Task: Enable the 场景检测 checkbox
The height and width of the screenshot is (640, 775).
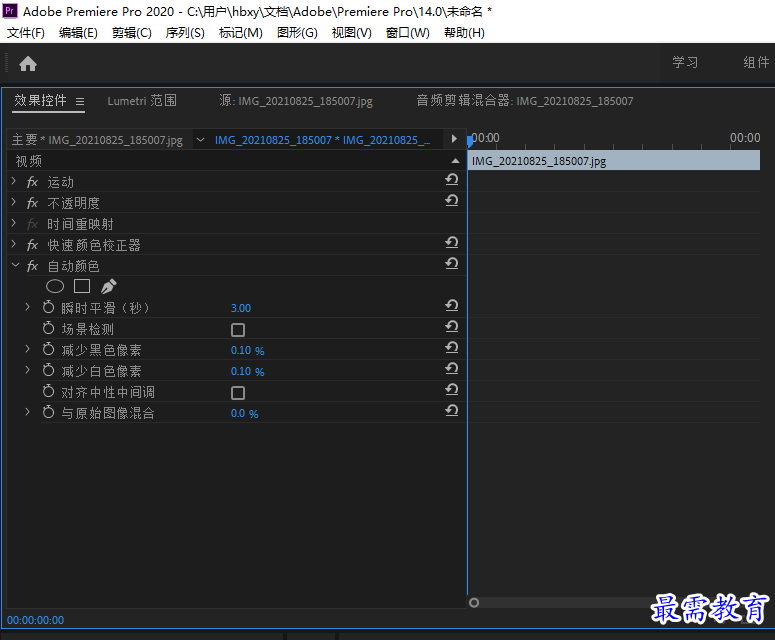Action: [238, 330]
